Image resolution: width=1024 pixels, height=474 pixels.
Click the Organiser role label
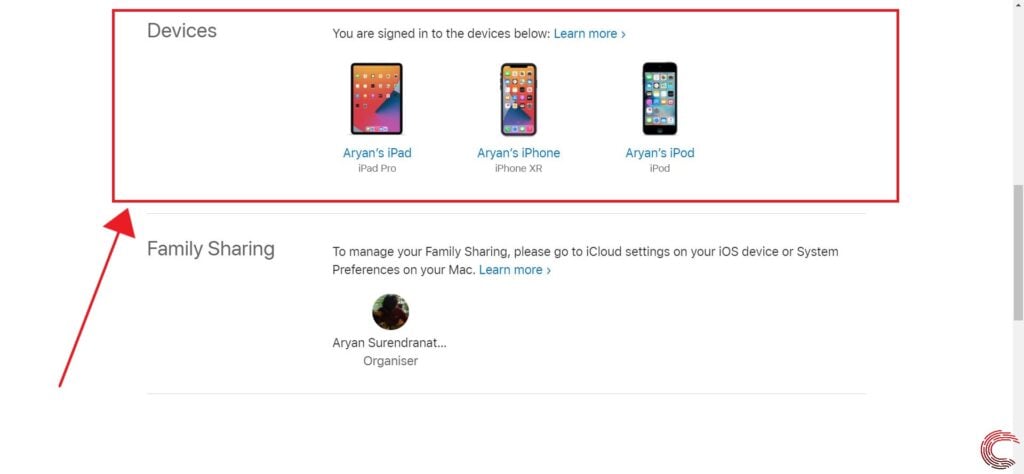click(391, 360)
